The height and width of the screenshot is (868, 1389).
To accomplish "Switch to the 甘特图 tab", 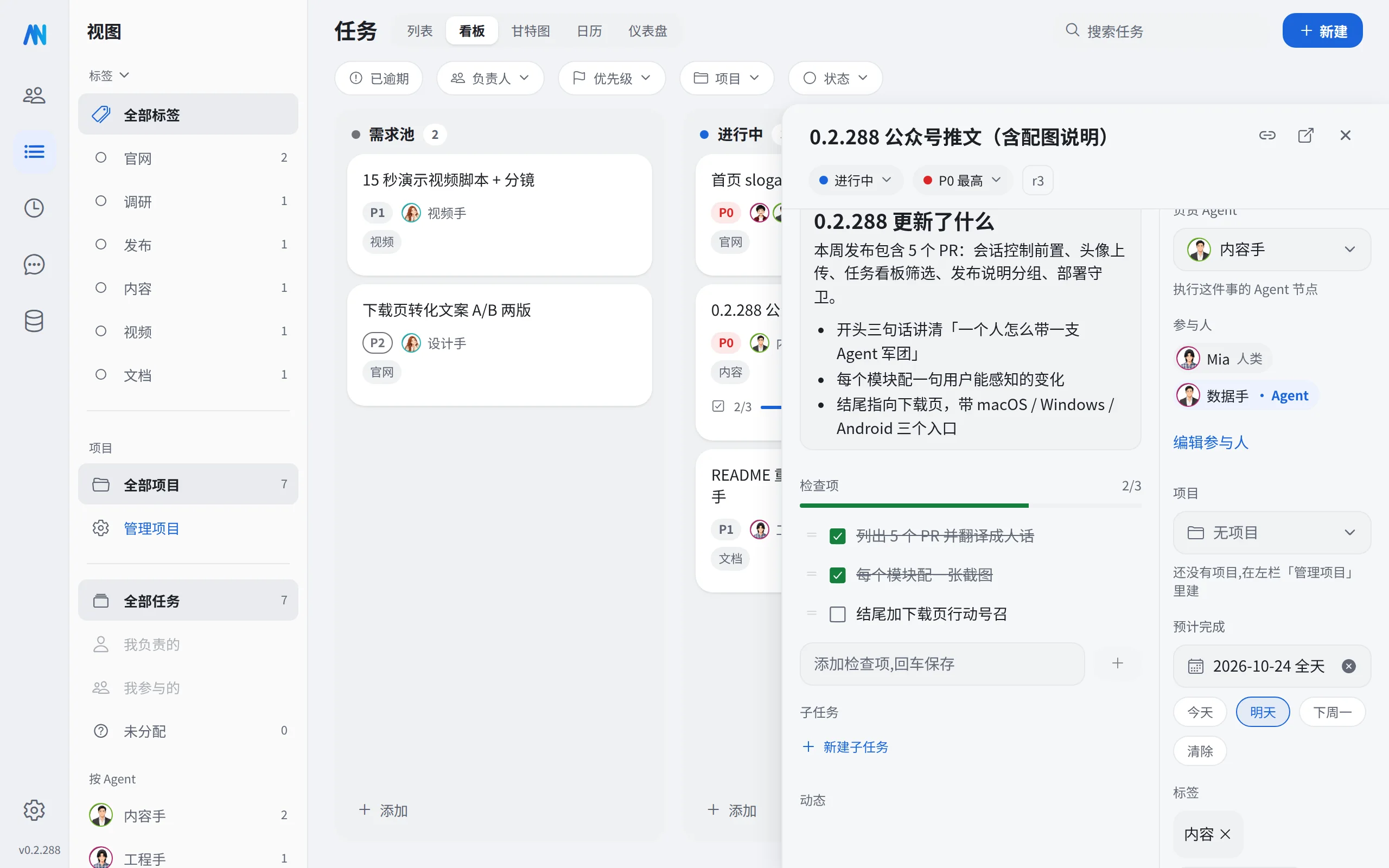I will coord(530,31).
